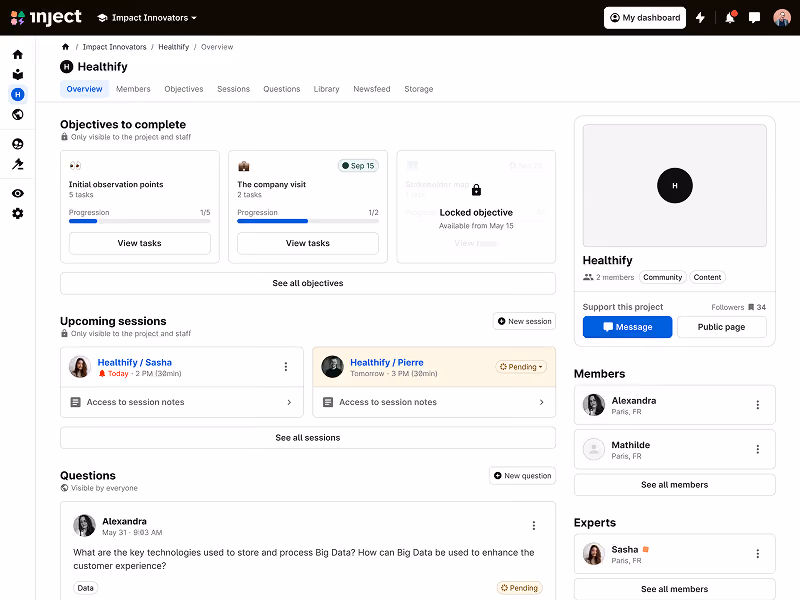This screenshot has width=800, height=600.
Task: Switch to the Sessions tab
Action: pyautogui.click(x=233, y=89)
